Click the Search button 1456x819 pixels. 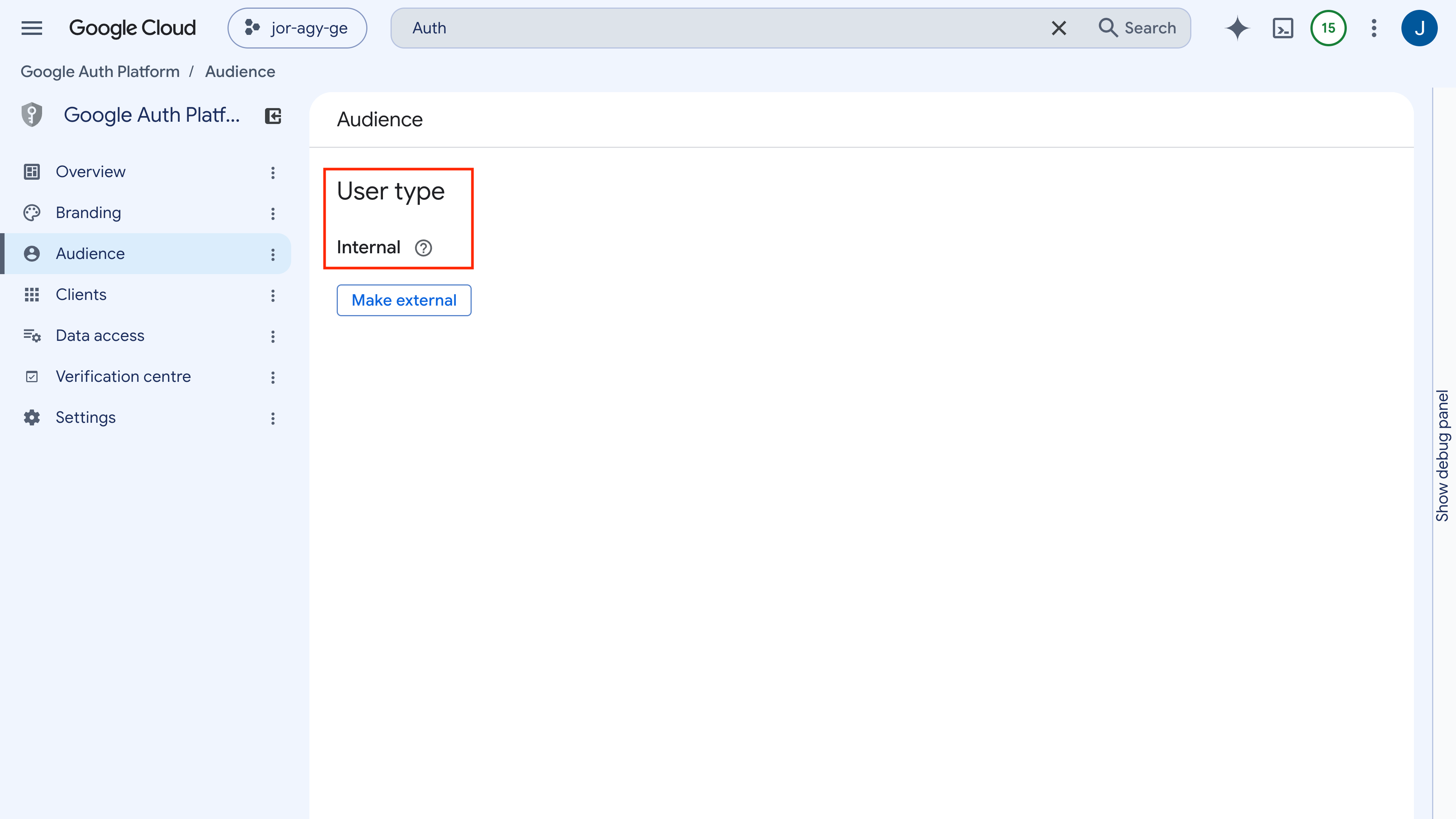point(1137,28)
